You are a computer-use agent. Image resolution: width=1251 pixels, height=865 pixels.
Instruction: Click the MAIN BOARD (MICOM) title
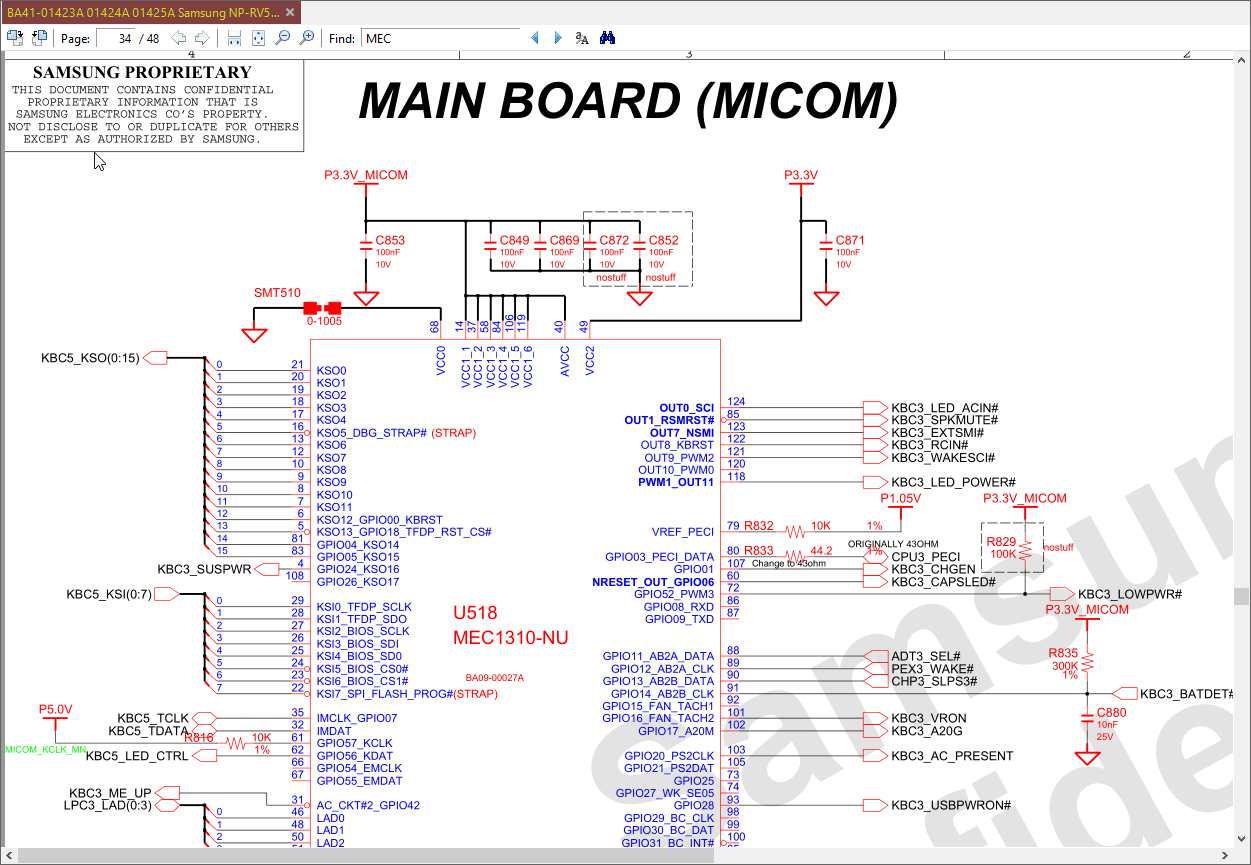tap(628, 101)
